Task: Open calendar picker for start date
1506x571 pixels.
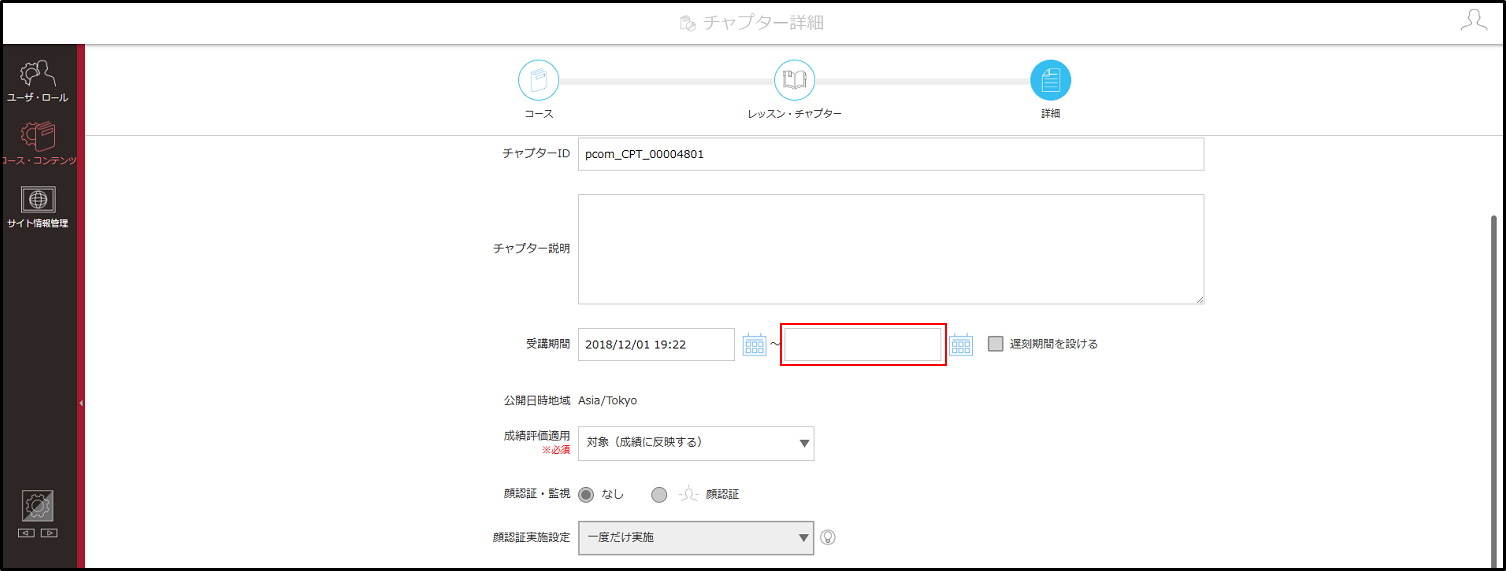Action: click(x=754, y=344)
